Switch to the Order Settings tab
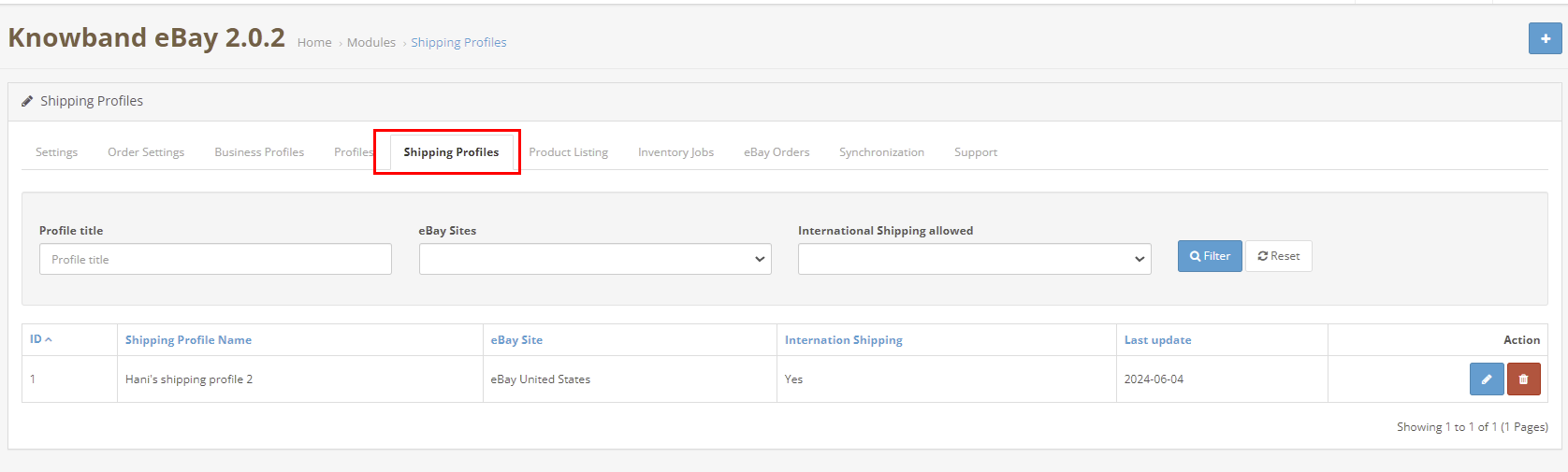Image resolution: width=1568 pixels, height=472 pixels. click(146, 152)
